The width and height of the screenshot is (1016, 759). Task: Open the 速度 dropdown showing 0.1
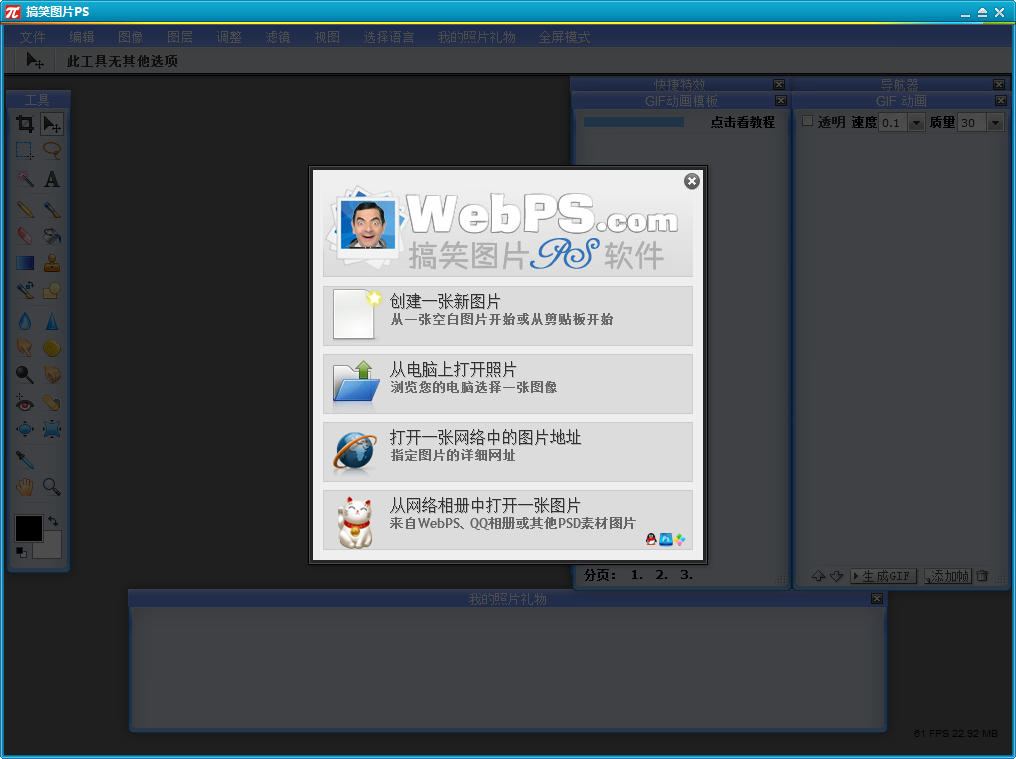pyautogui.click(x=916, y=123)
